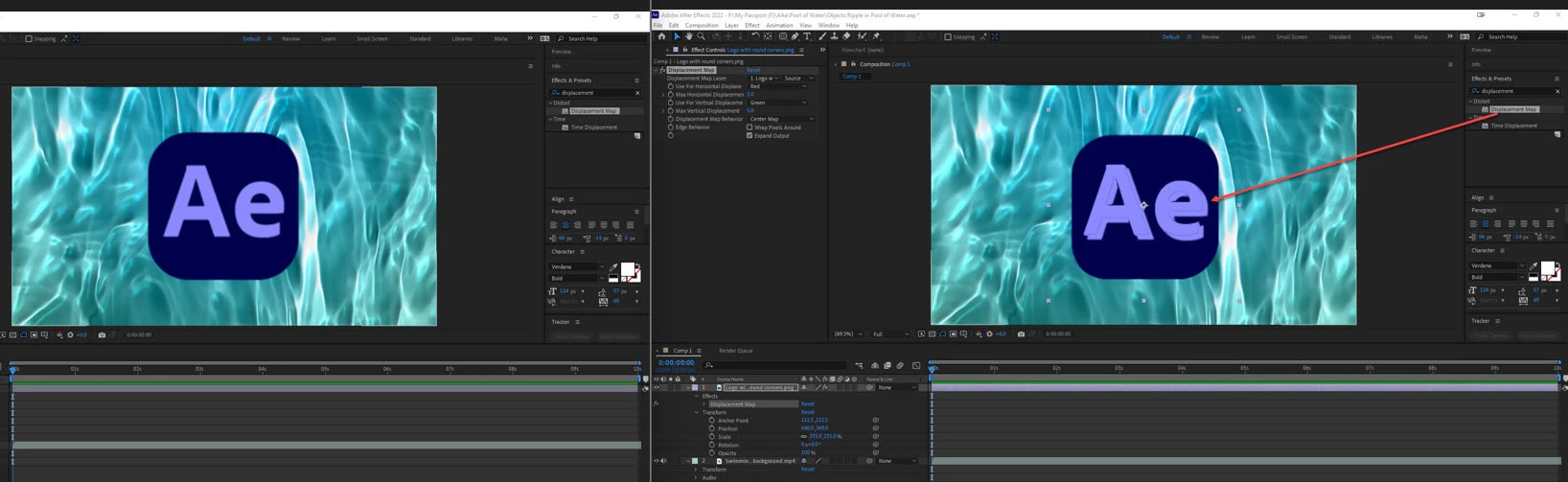The width and height of the screenshot is (1568, 482).
Task: Expand Max Horizontal Displacement property
Action: click(x=663, y=94)
